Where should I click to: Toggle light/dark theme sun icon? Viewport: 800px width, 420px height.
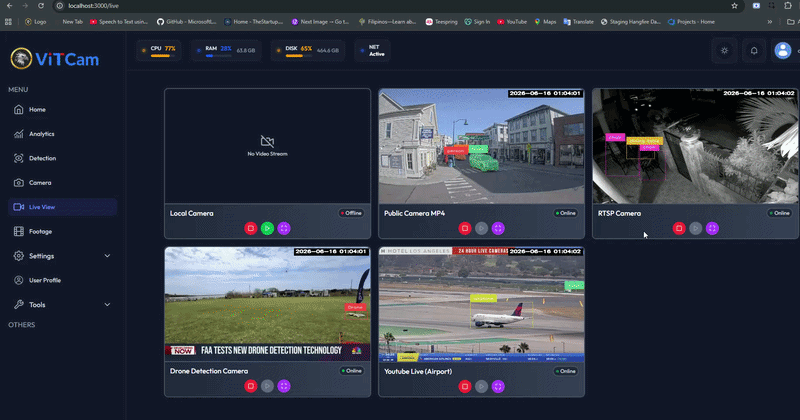coord(724,51)
